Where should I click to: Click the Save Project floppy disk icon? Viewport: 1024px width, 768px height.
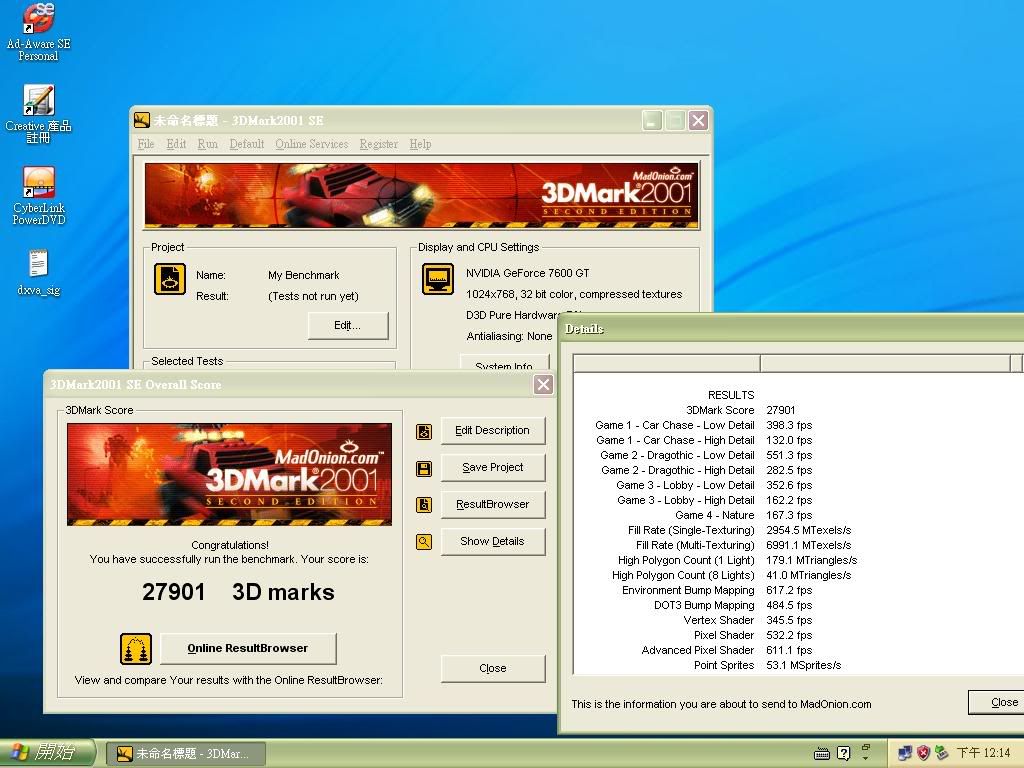pyautogui.click(x=424, y=468)
